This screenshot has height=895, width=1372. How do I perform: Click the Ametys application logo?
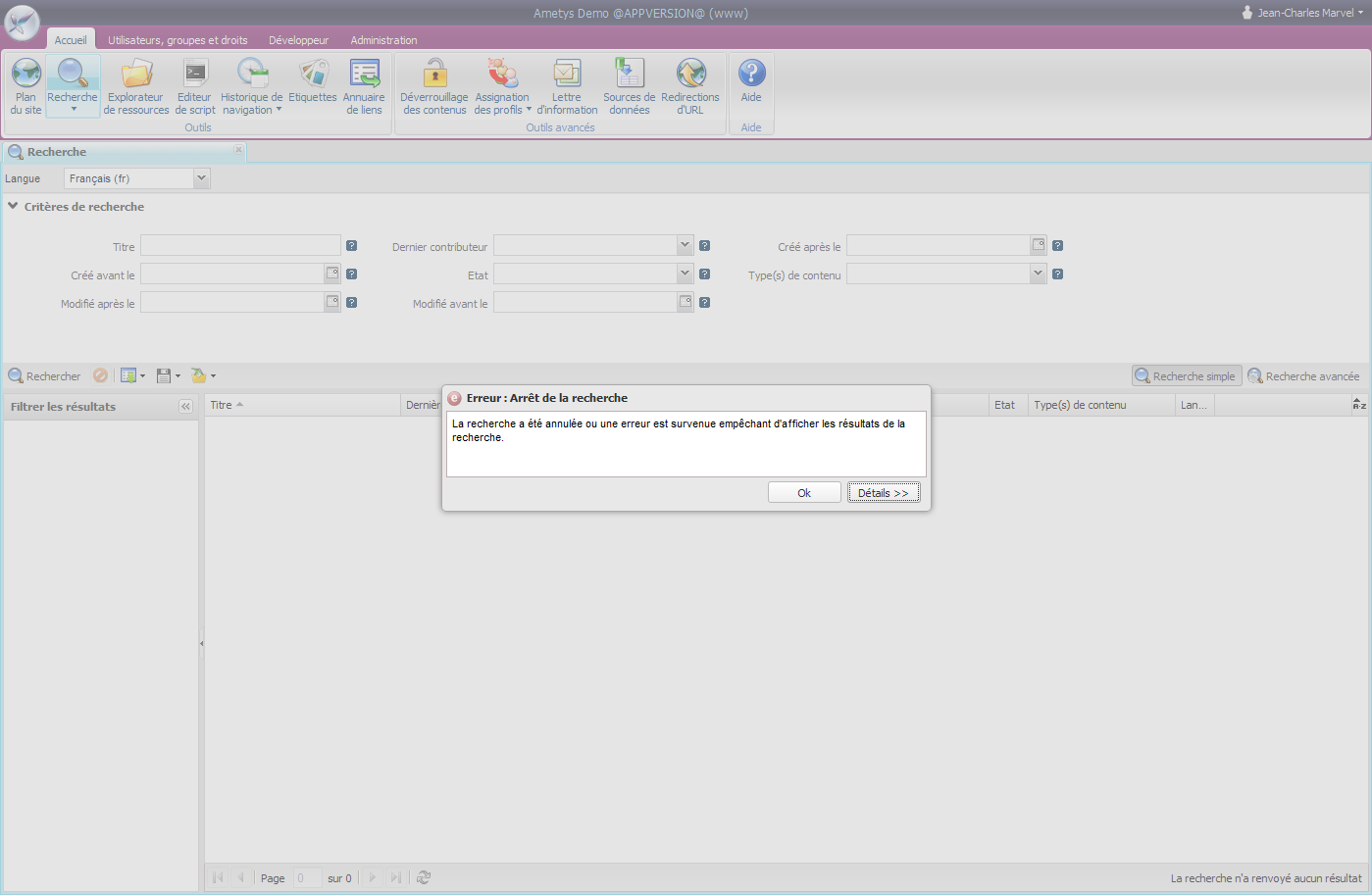point(22,22)
